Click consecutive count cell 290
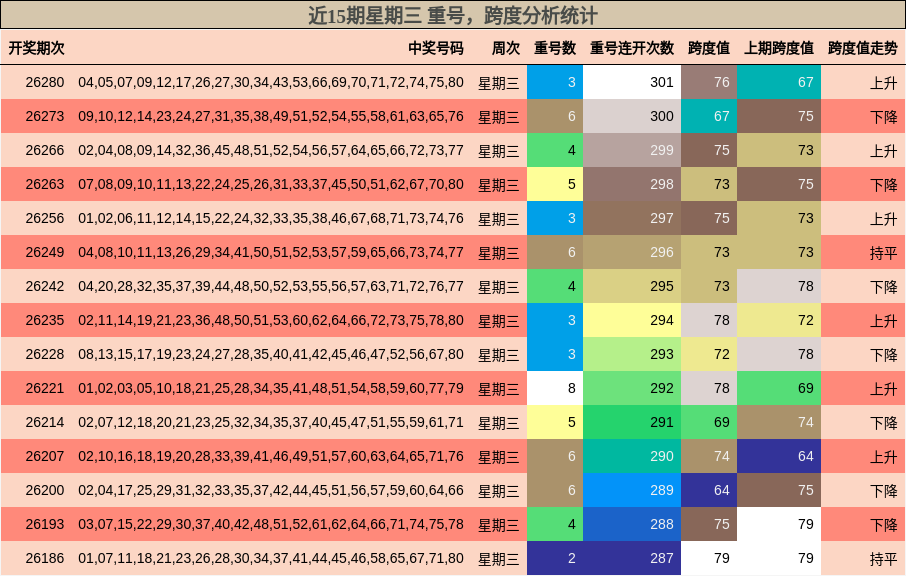 tap(632, 456)
